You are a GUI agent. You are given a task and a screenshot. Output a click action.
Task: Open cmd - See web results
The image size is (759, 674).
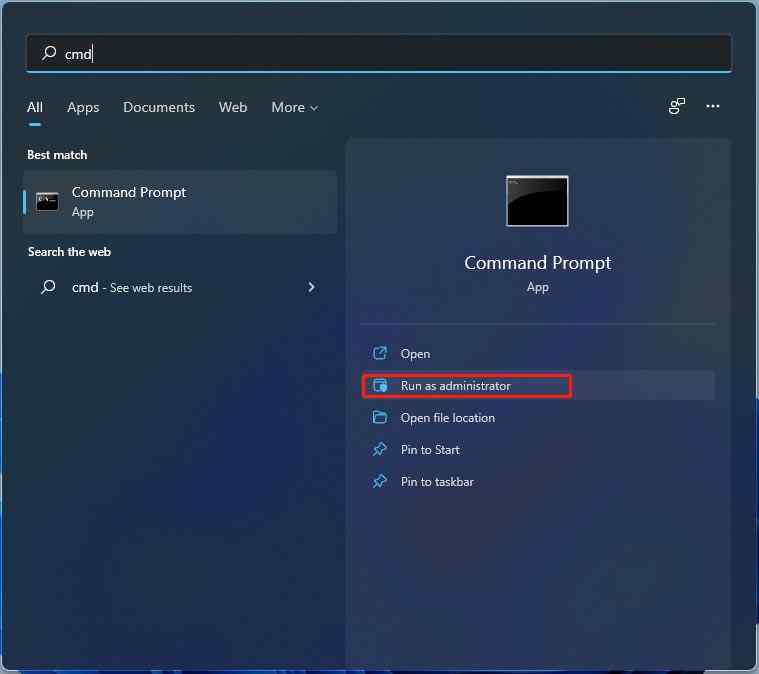click(x=180, y=288)
